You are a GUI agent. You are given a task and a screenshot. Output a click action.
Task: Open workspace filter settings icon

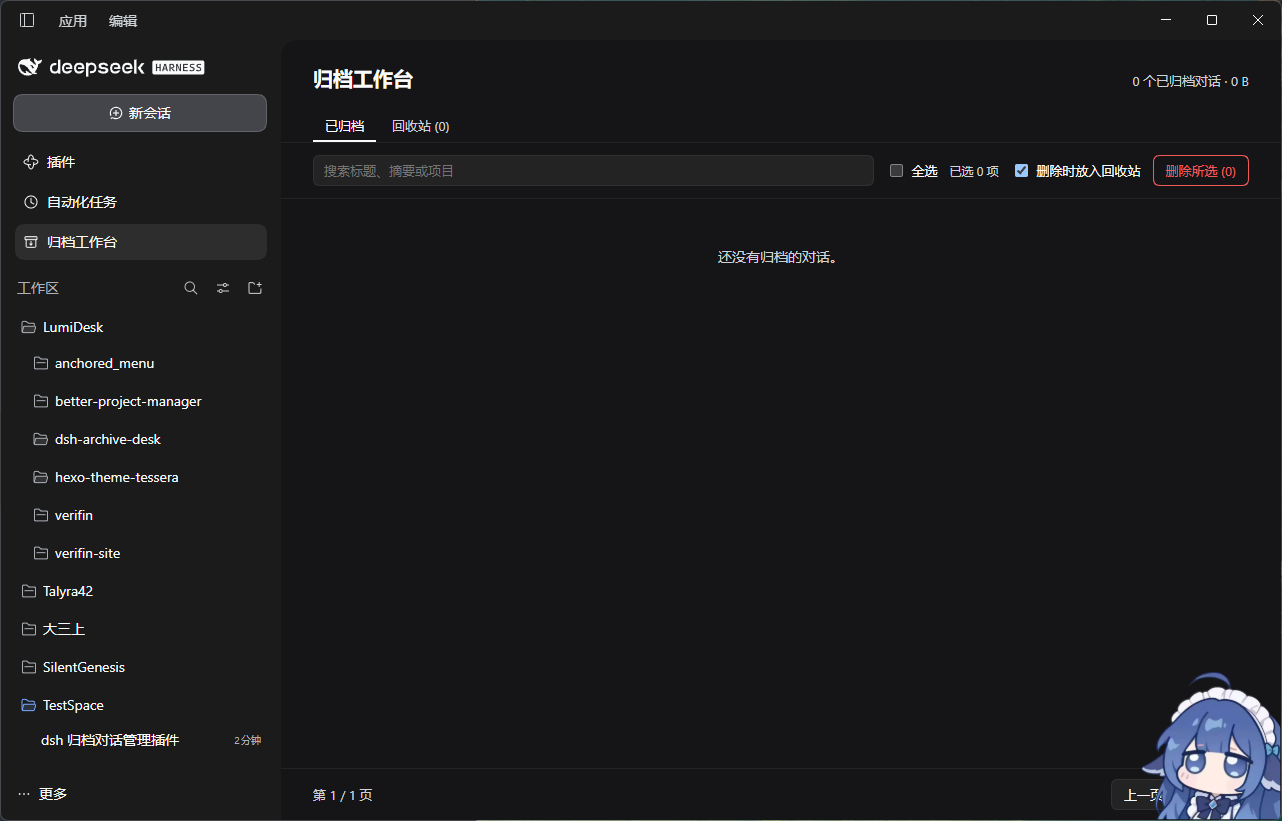223,288
